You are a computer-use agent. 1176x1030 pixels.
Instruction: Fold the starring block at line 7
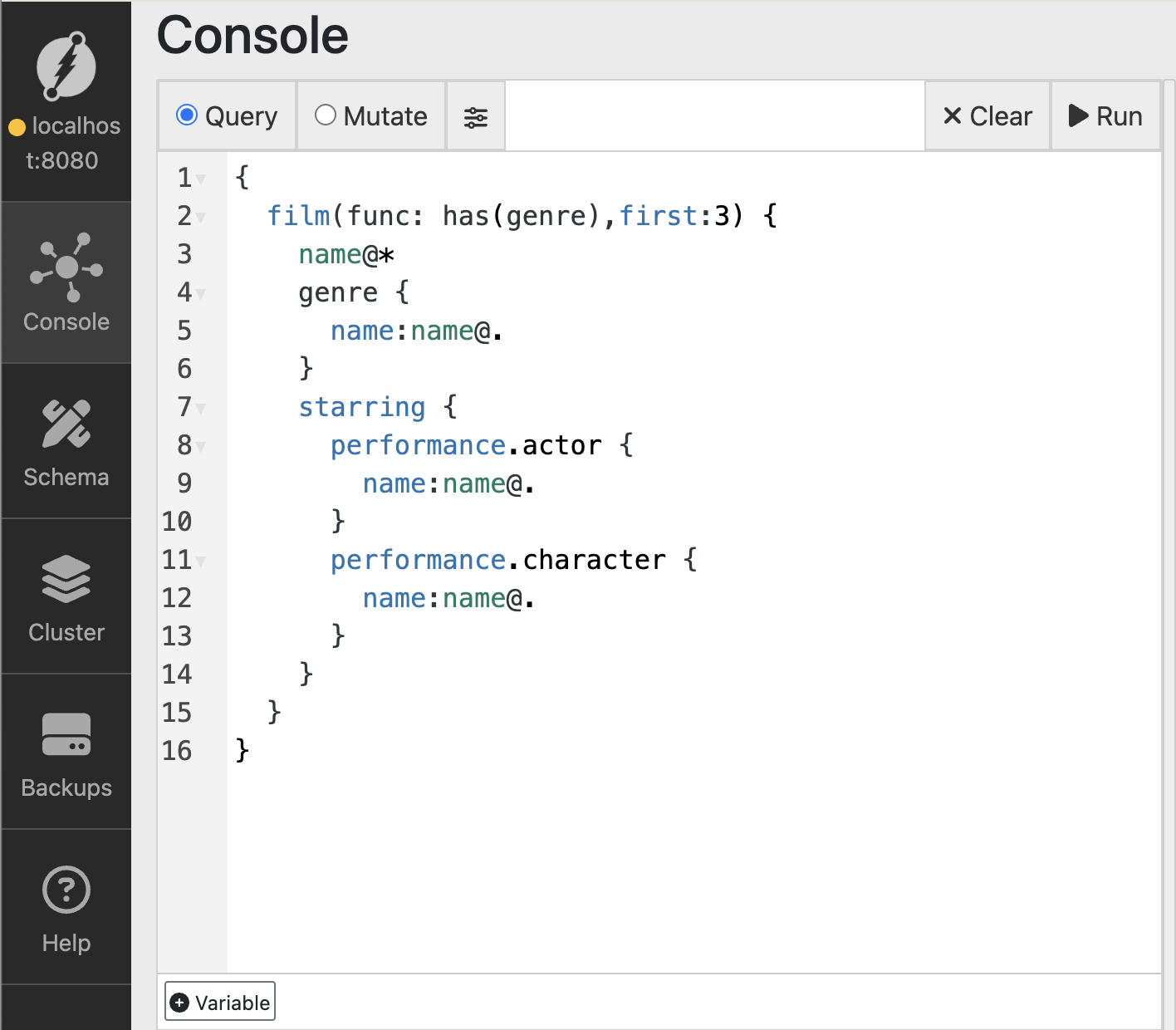point(202,409)
